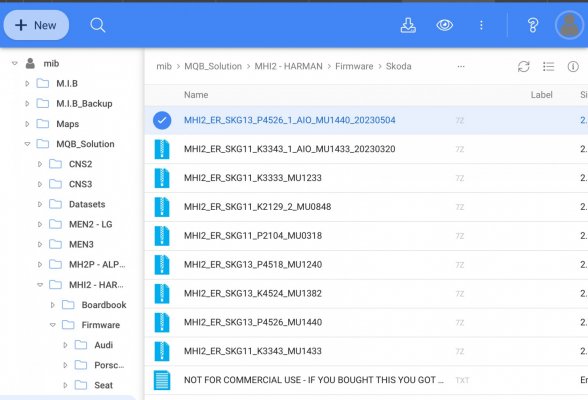Screen dimensions: 588x400
Task: Select the mib user root item
Action: pyautogui.click(x=51, y=63)
